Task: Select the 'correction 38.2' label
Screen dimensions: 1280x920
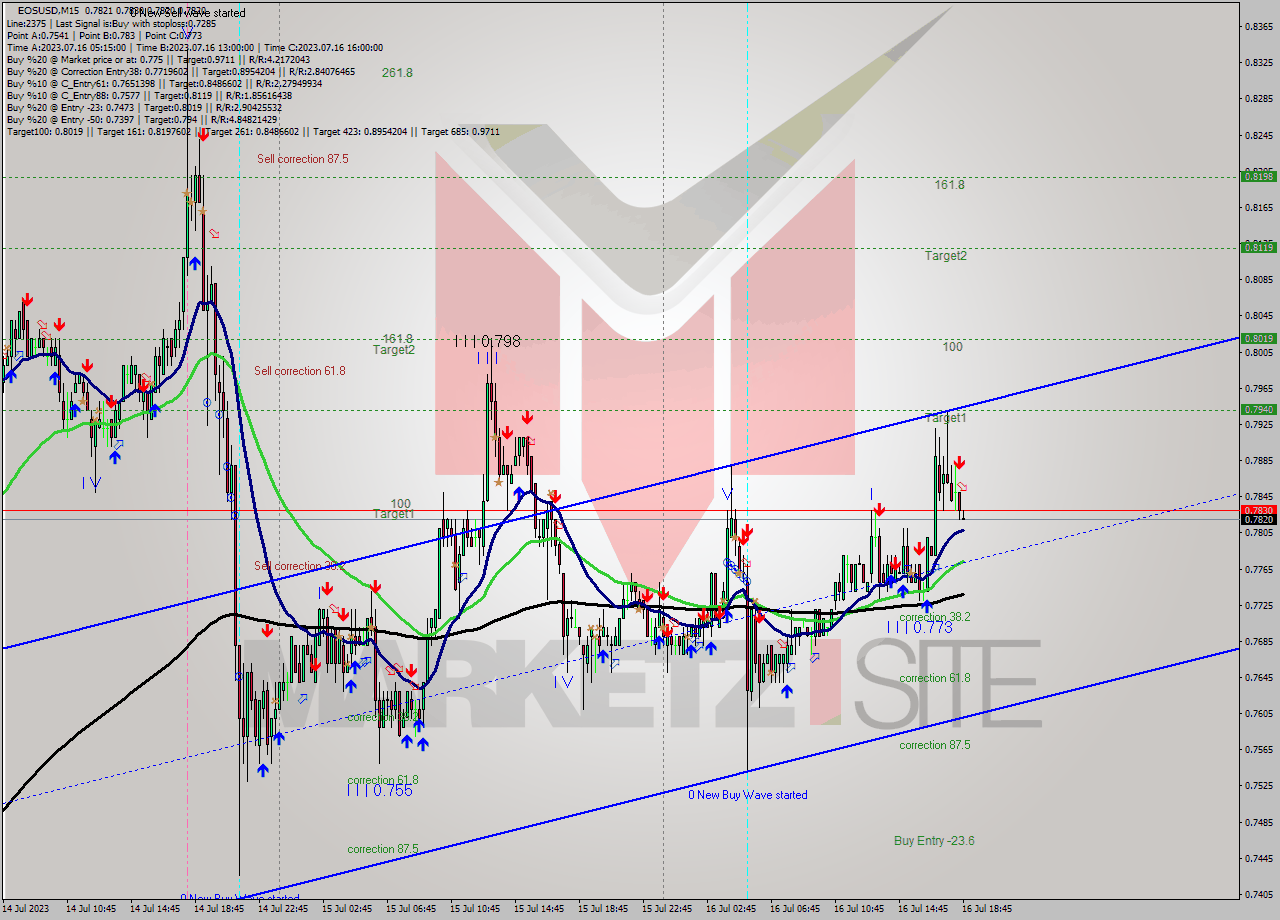Action: click(x=934, y=617)
